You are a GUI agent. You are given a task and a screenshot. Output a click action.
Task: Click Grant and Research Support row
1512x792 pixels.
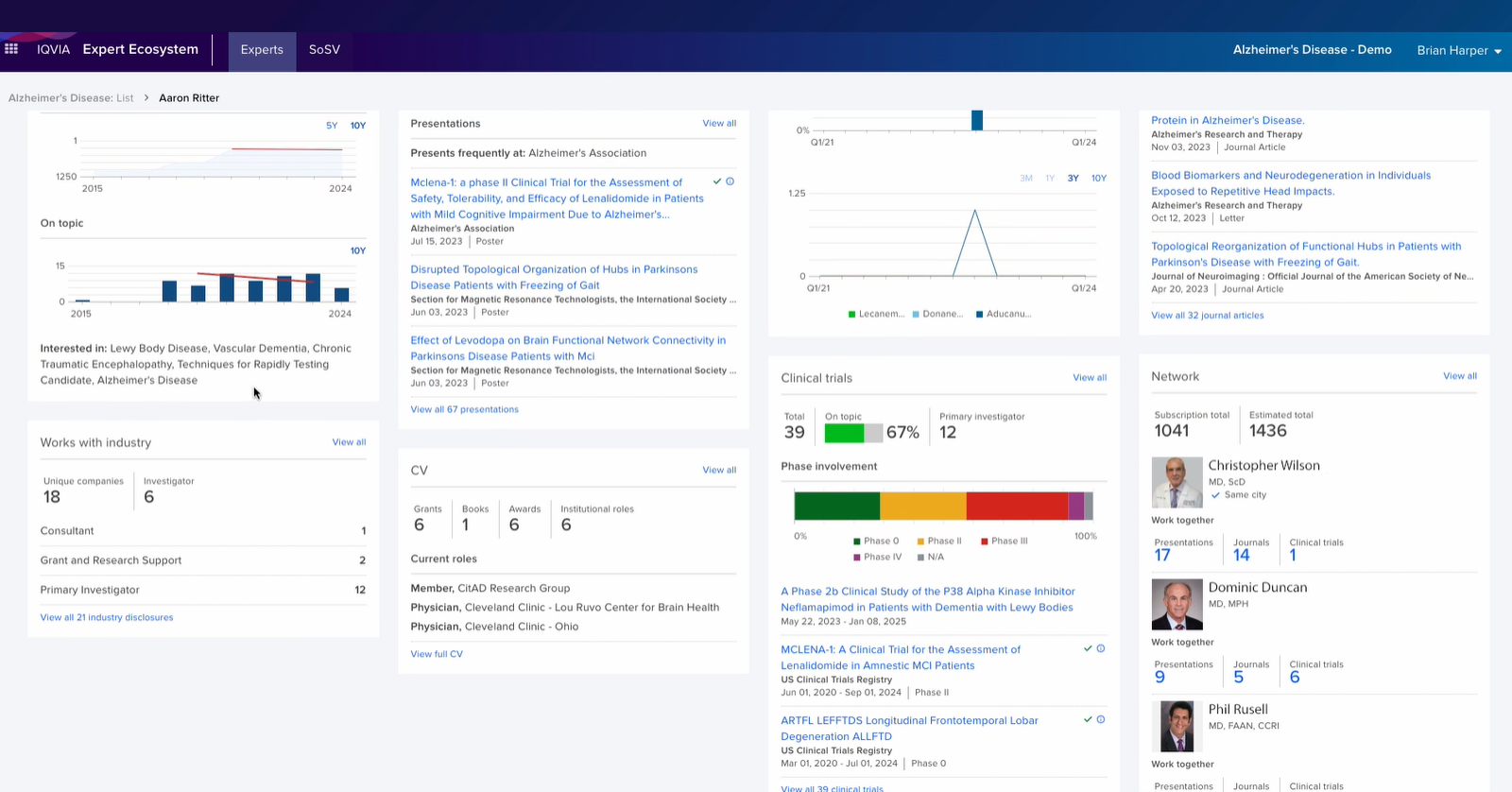(203, 560)
